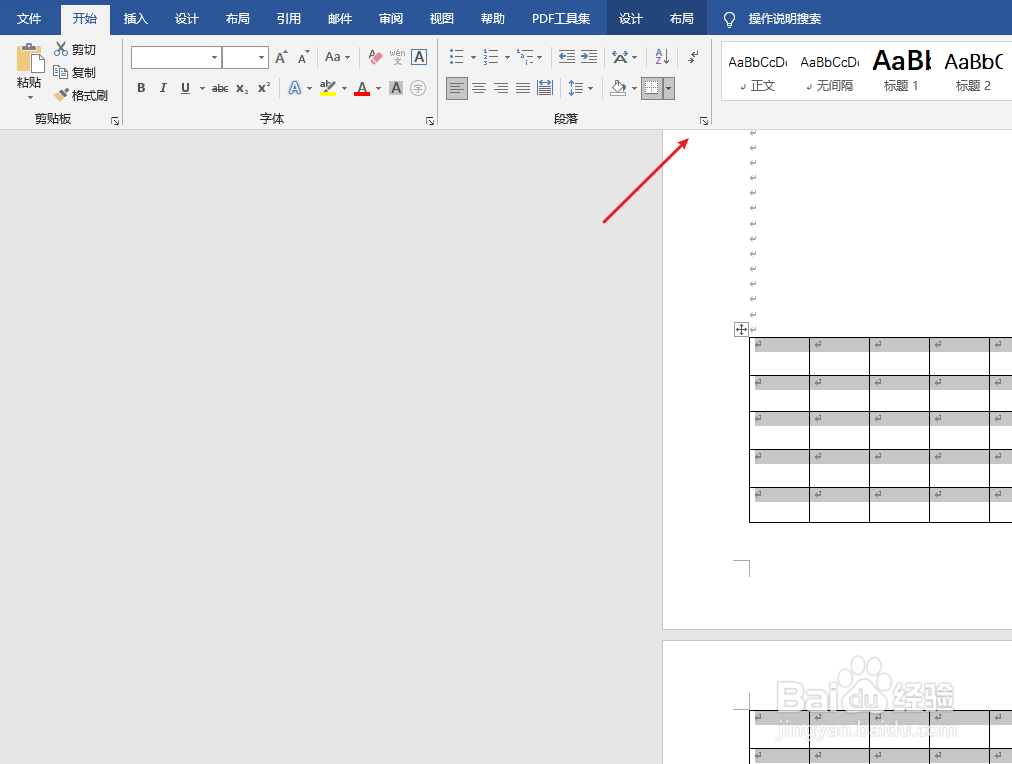Switch to the 引用 tab
Screen dimensions: 1012x764
click(x=288, y=19)
